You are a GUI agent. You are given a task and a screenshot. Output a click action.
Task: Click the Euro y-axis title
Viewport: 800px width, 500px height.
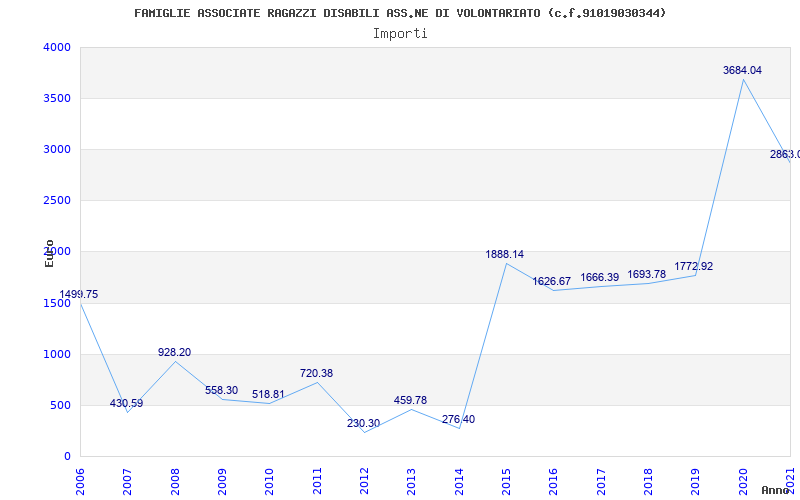click(x=49, y=253)
